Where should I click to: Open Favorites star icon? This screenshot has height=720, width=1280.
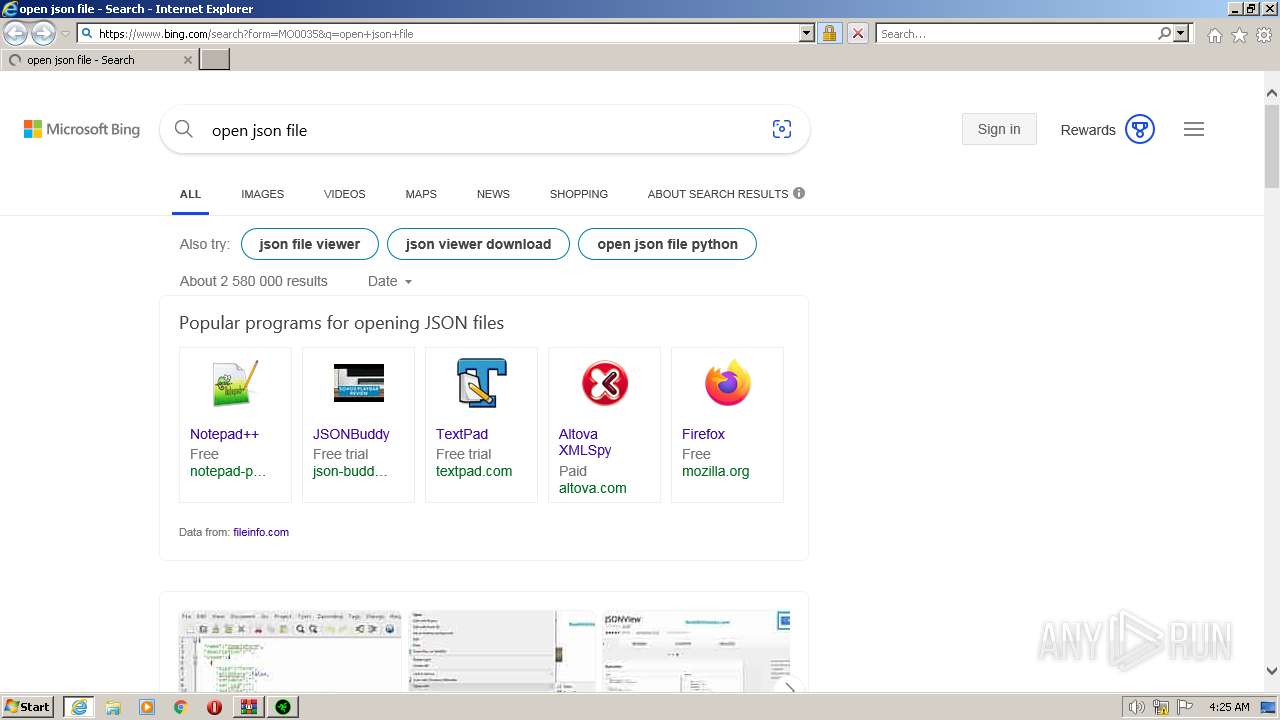click(1239, 35)
